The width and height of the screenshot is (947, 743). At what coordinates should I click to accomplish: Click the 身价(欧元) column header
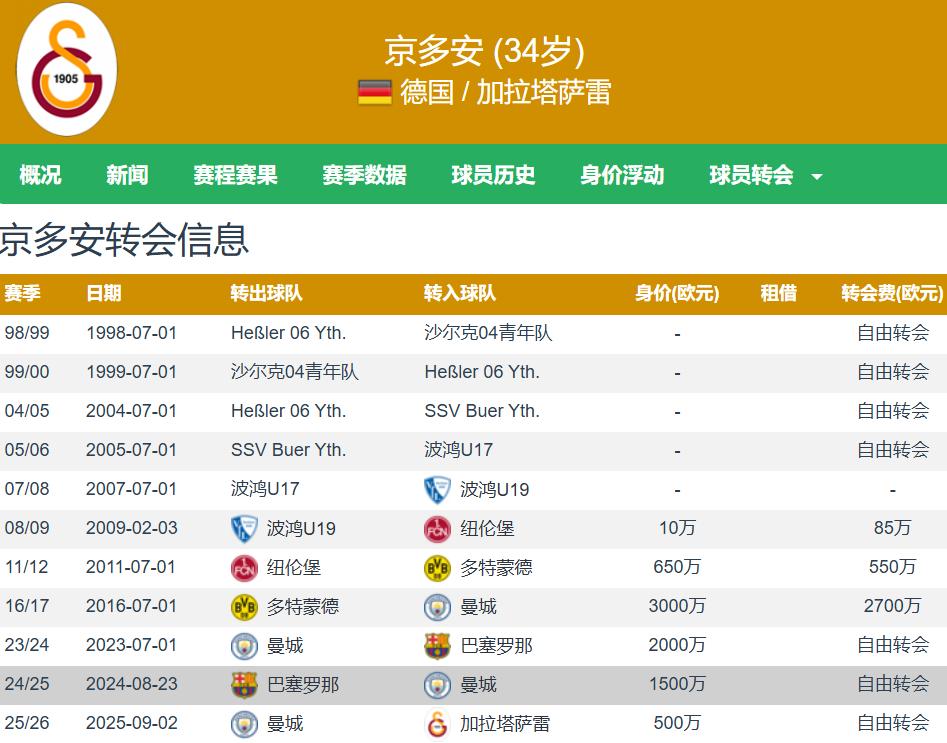677,294
